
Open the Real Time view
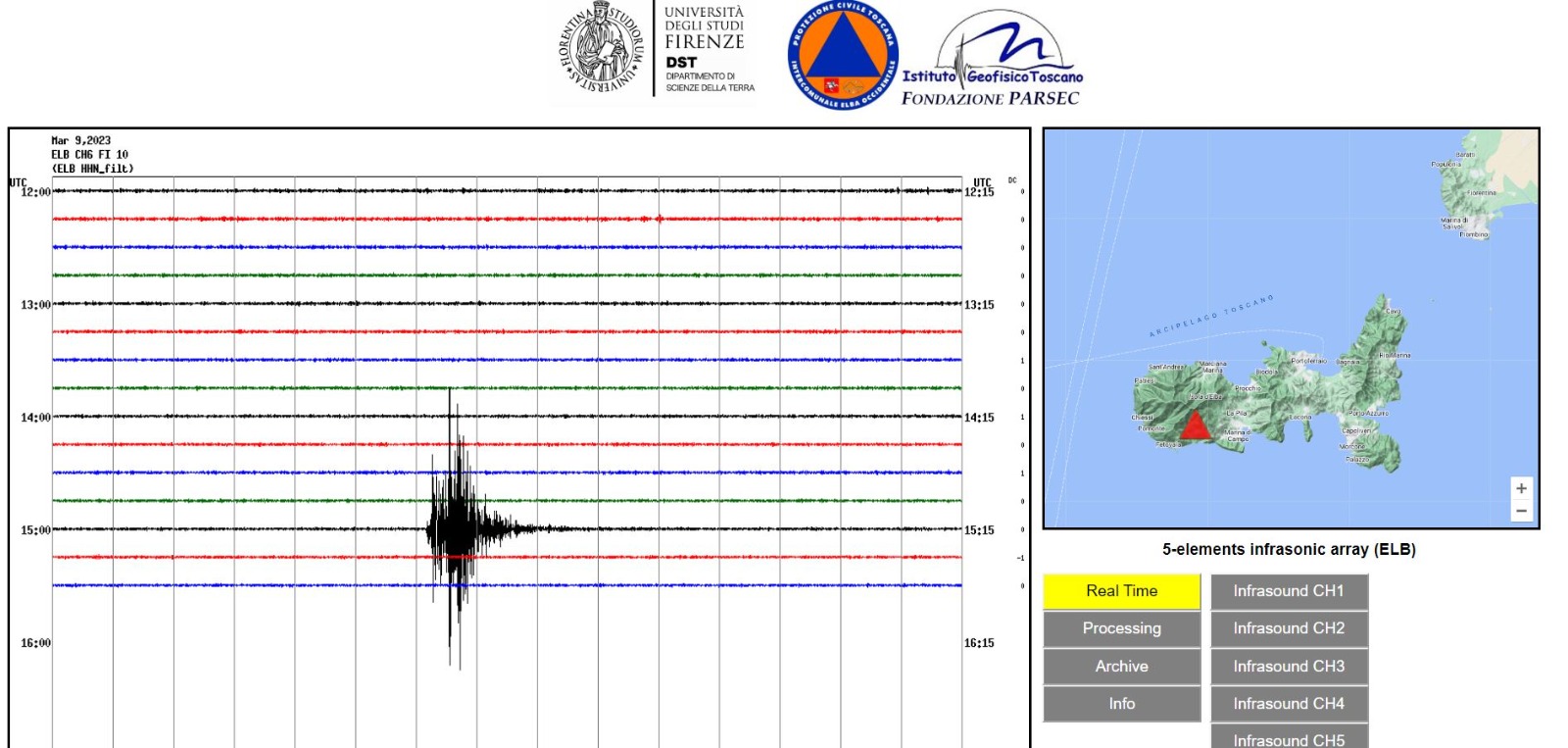(1121, 591)
